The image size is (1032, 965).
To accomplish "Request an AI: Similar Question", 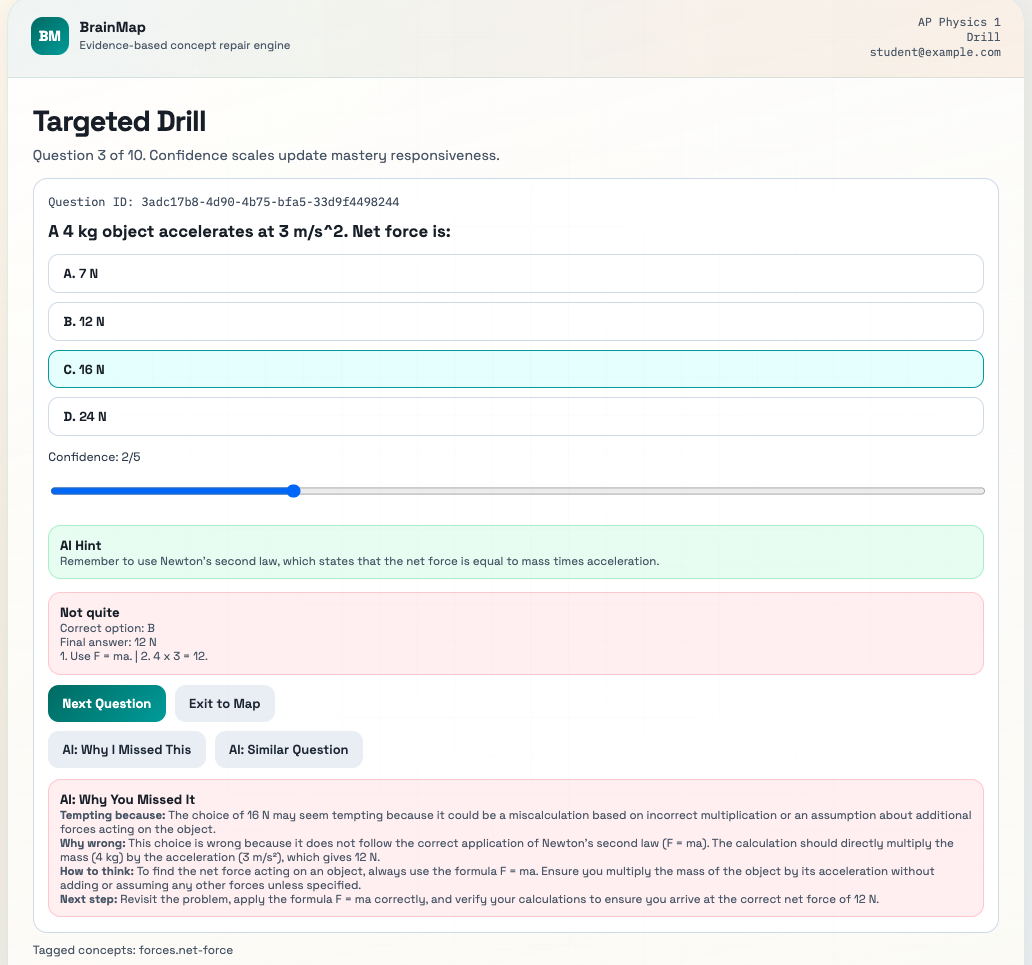I will (288, 749).
